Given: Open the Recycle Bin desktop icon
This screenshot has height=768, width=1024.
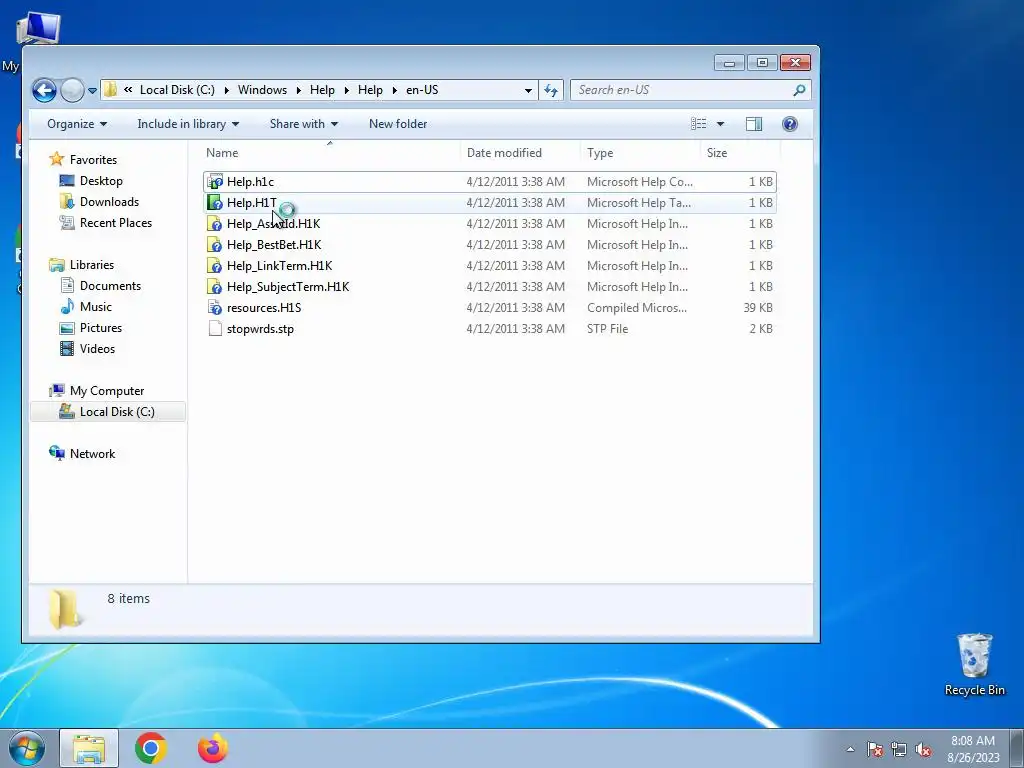Looking at the screenshot, I should click(974, 664).
